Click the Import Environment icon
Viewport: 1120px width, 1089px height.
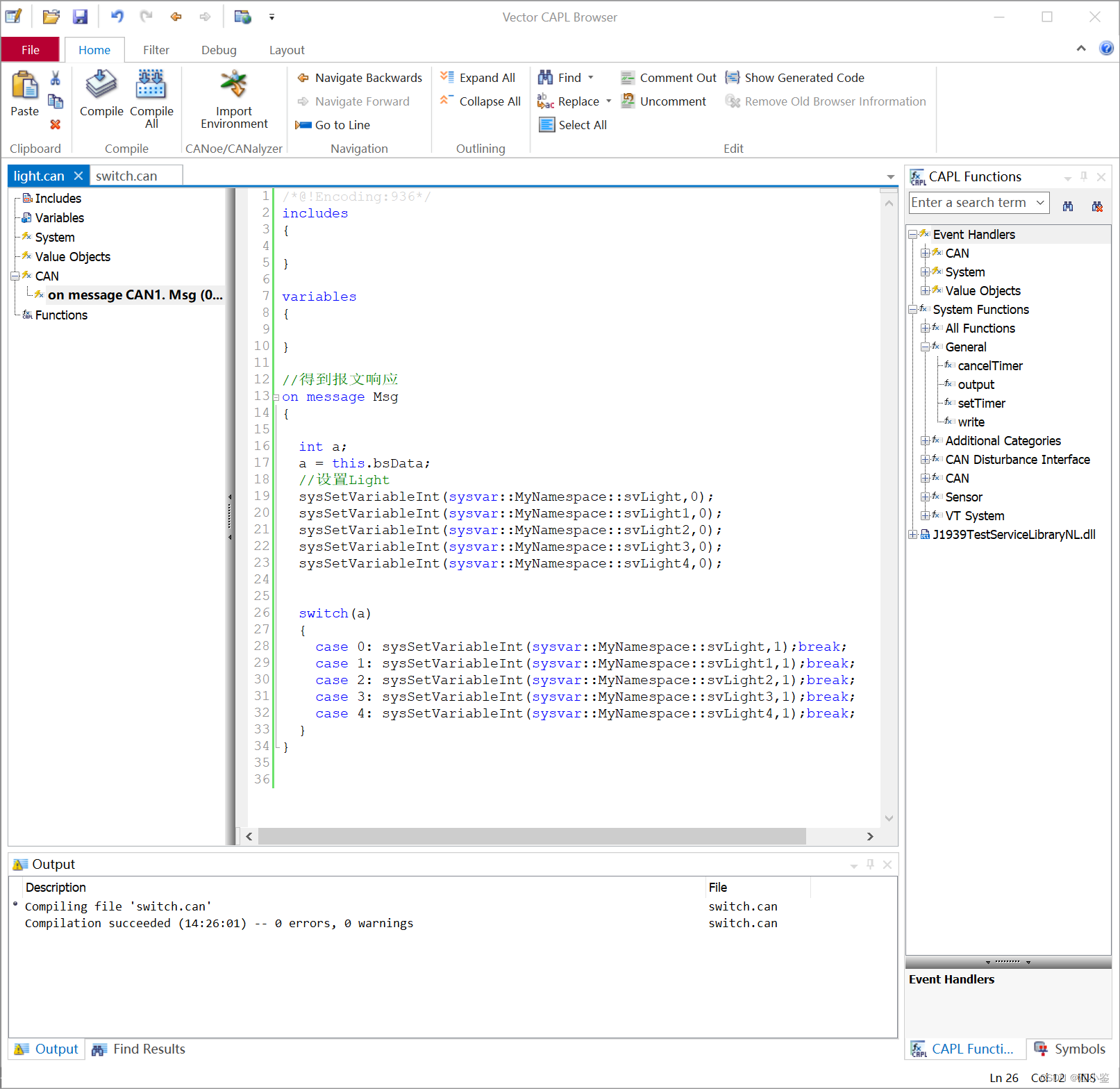point(234,85)
